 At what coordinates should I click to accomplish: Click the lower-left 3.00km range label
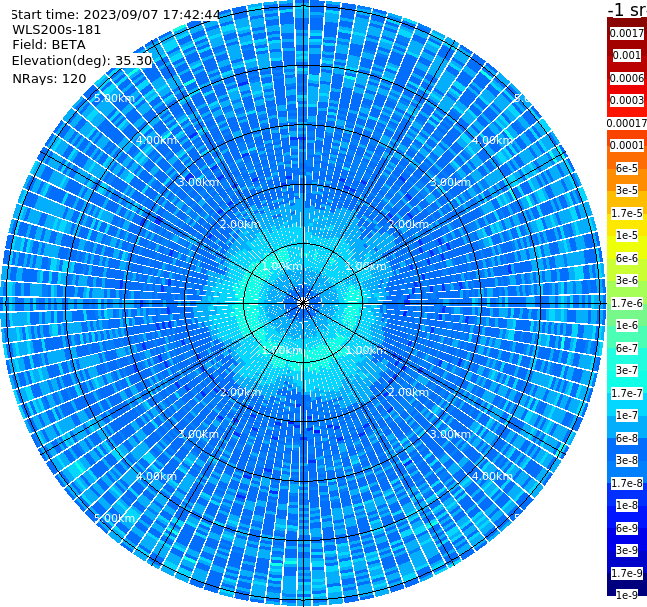tap(198, 434)
